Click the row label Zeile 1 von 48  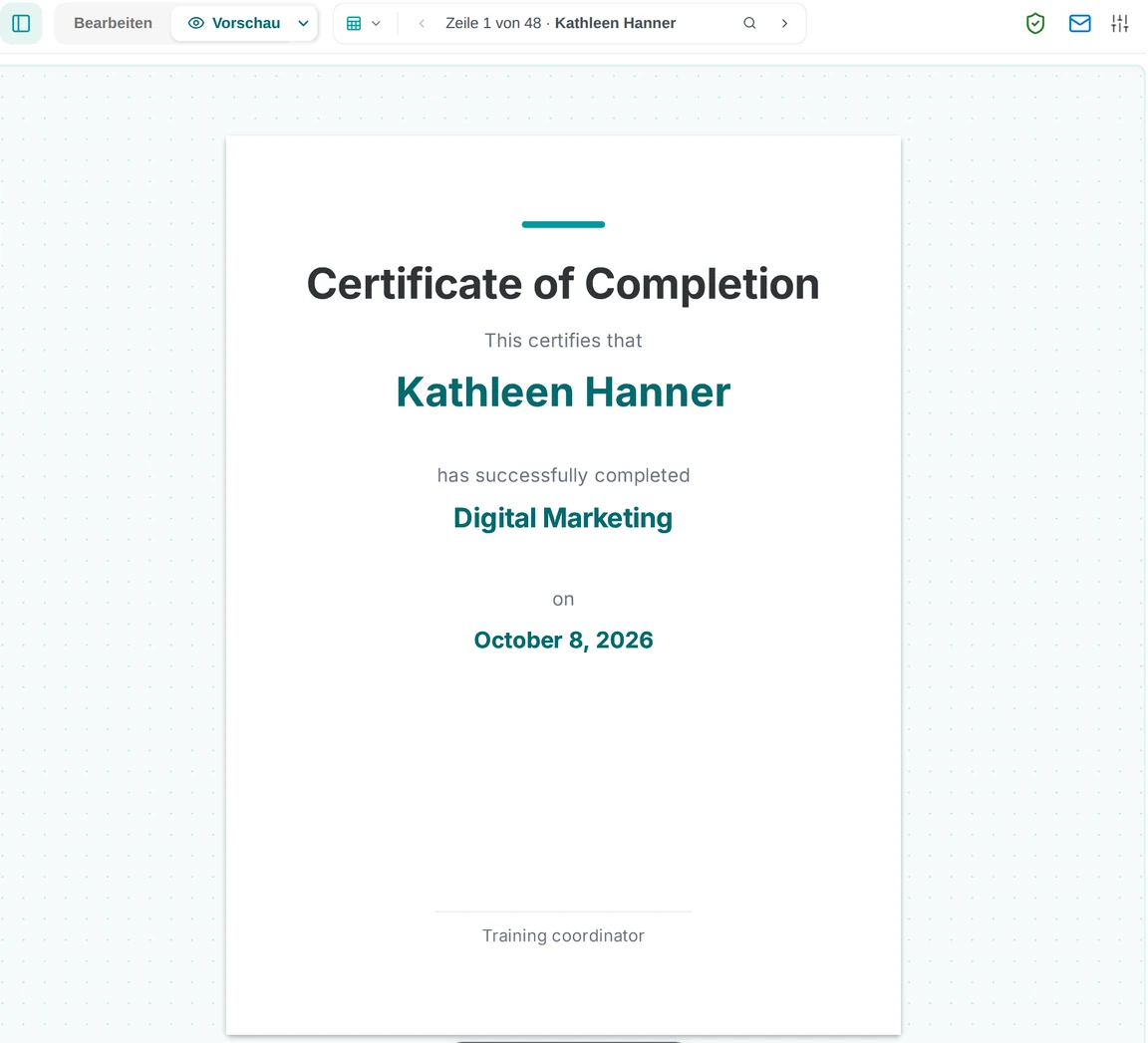[492, 24]
